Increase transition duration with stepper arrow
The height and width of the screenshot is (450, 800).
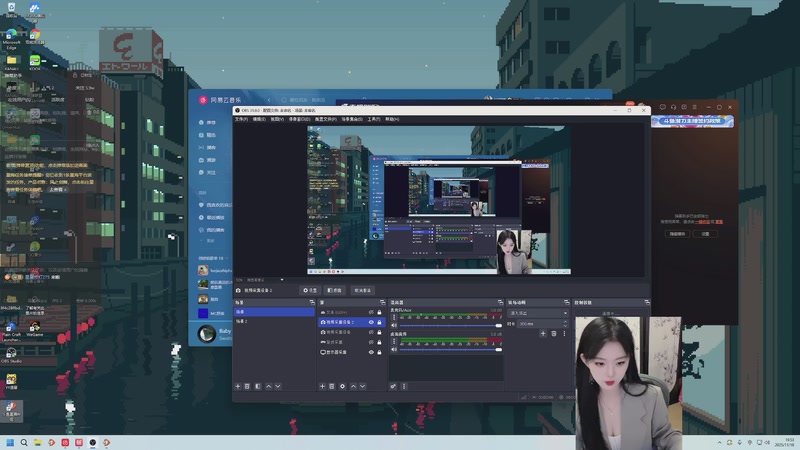pyautogui.click(x=564, y=322)
